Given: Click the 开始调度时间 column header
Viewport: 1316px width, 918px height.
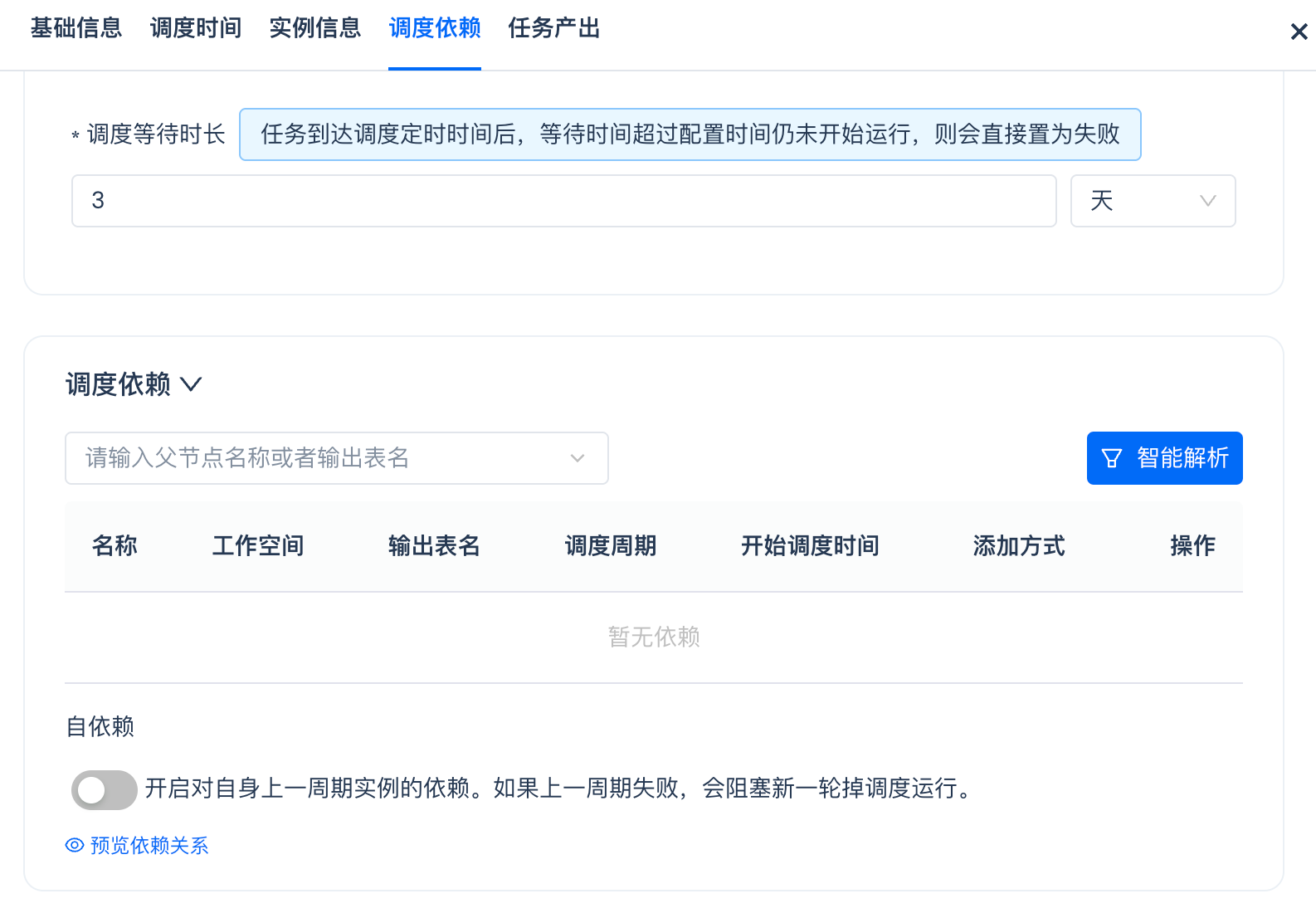Looking at the screenshot, I should [x=810, y=546].
